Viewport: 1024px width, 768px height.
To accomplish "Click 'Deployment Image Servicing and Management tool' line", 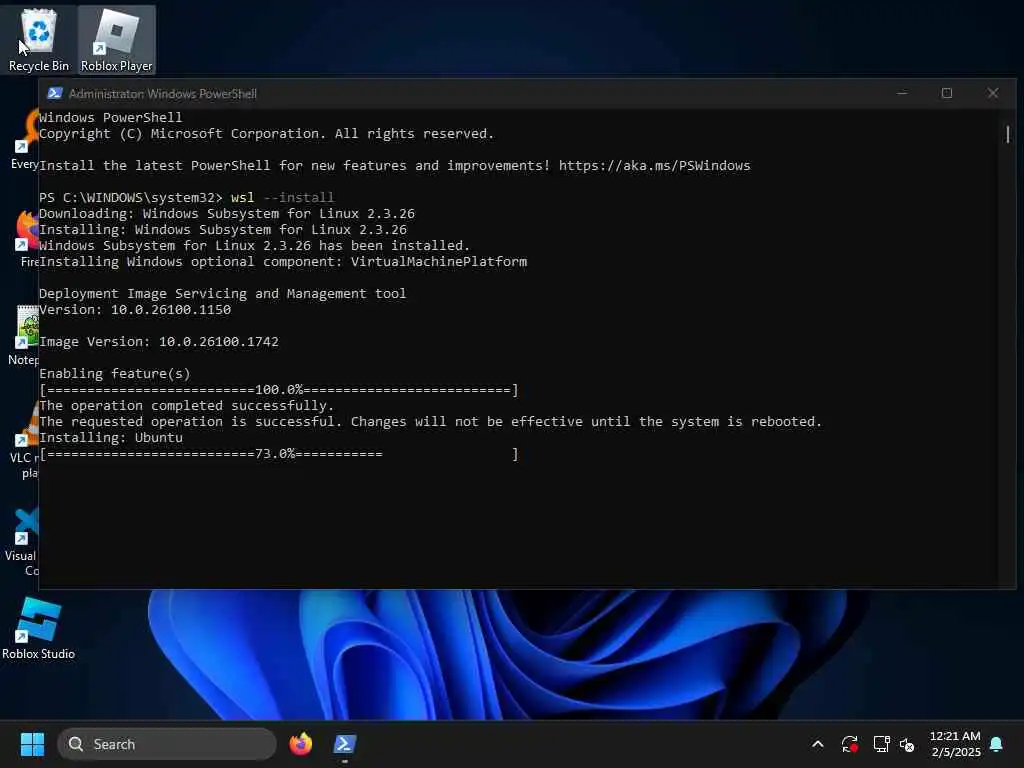I will tap(223, 294).
